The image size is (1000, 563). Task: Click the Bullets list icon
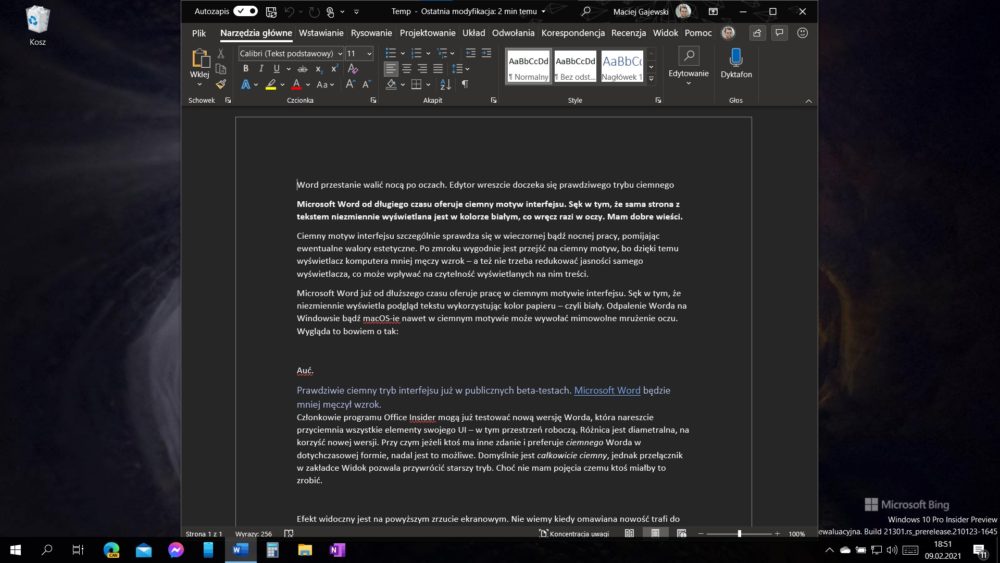point(391,53)
